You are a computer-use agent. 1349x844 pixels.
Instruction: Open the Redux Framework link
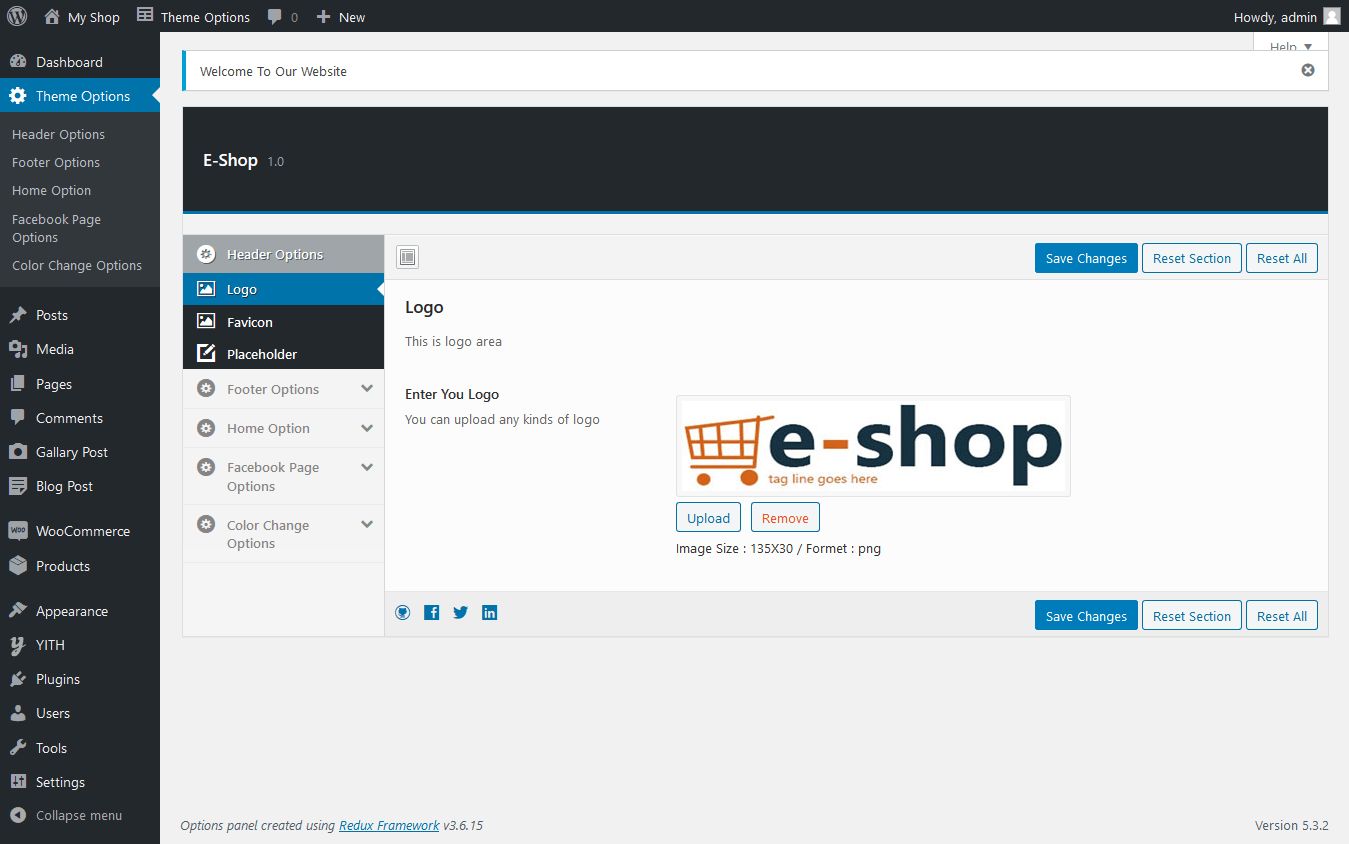click(x=389, y=825)
